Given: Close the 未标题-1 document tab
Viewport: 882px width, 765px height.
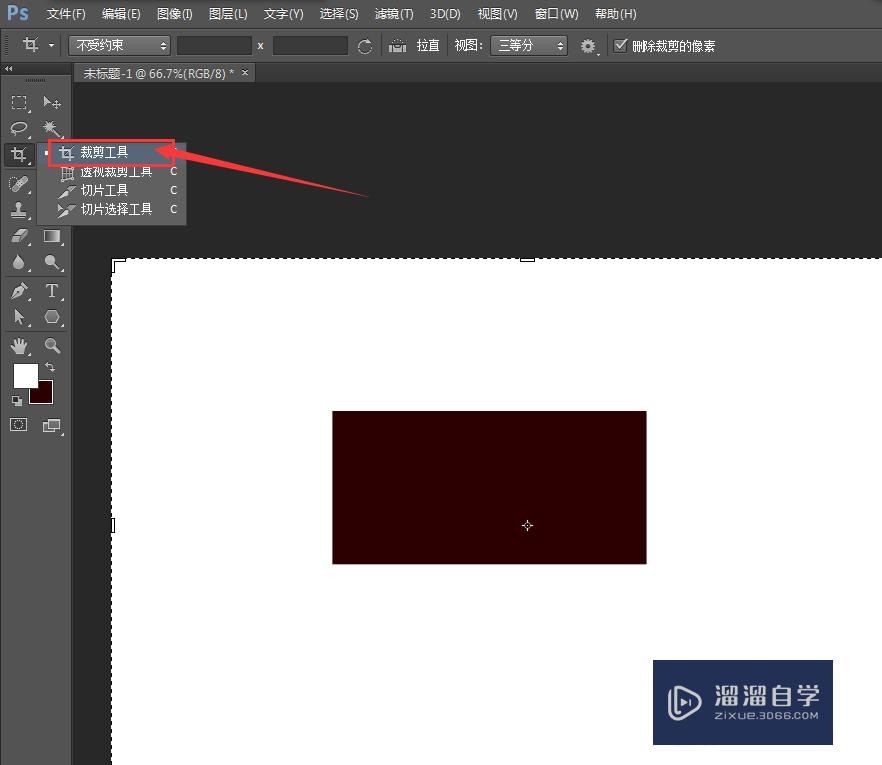Looking at the screenshot, I should click(245, 73).
